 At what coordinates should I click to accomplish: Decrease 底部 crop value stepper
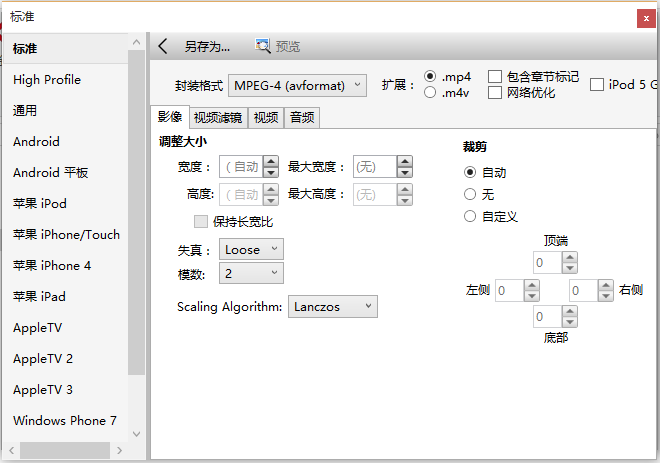(570, 322)
